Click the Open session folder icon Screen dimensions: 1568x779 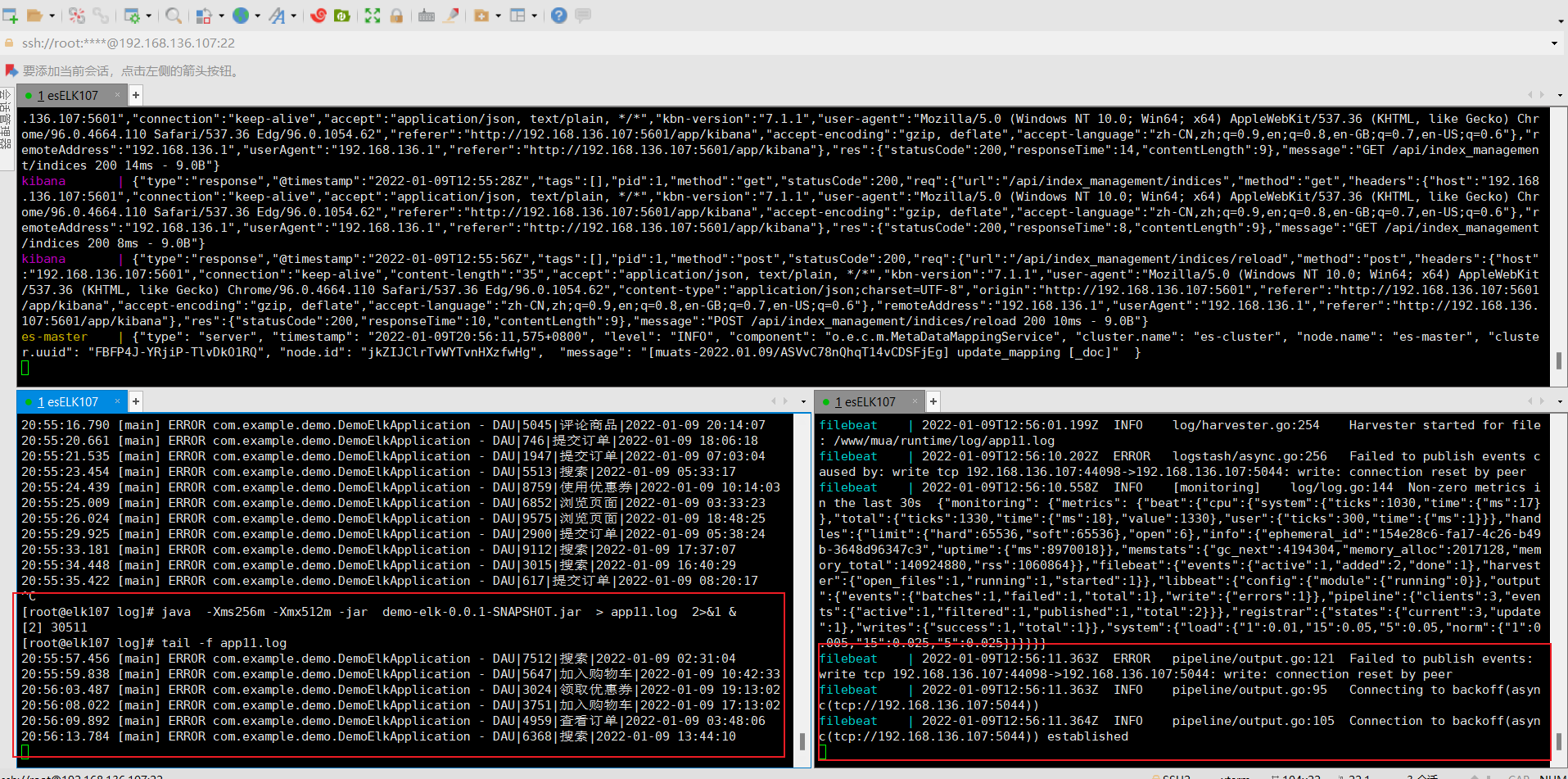[34, 16]
